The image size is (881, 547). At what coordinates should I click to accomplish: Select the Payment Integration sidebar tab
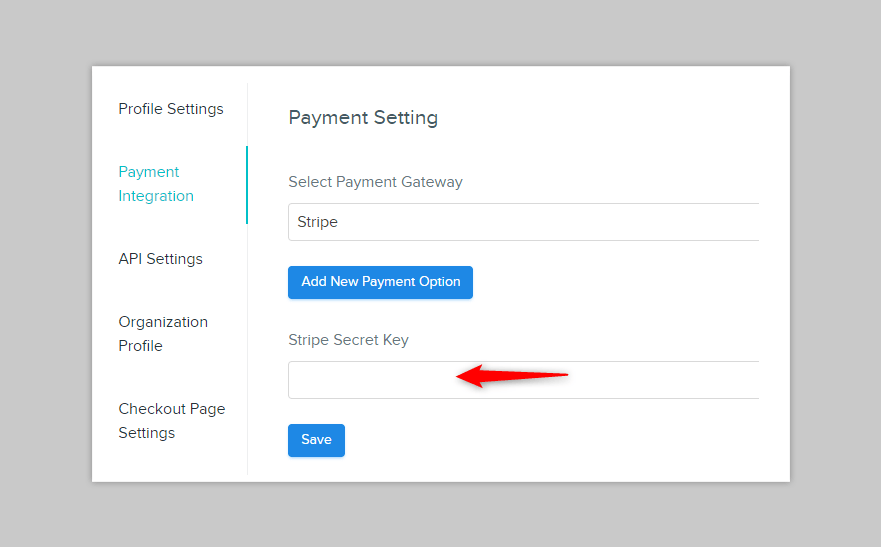pos(156,184)
